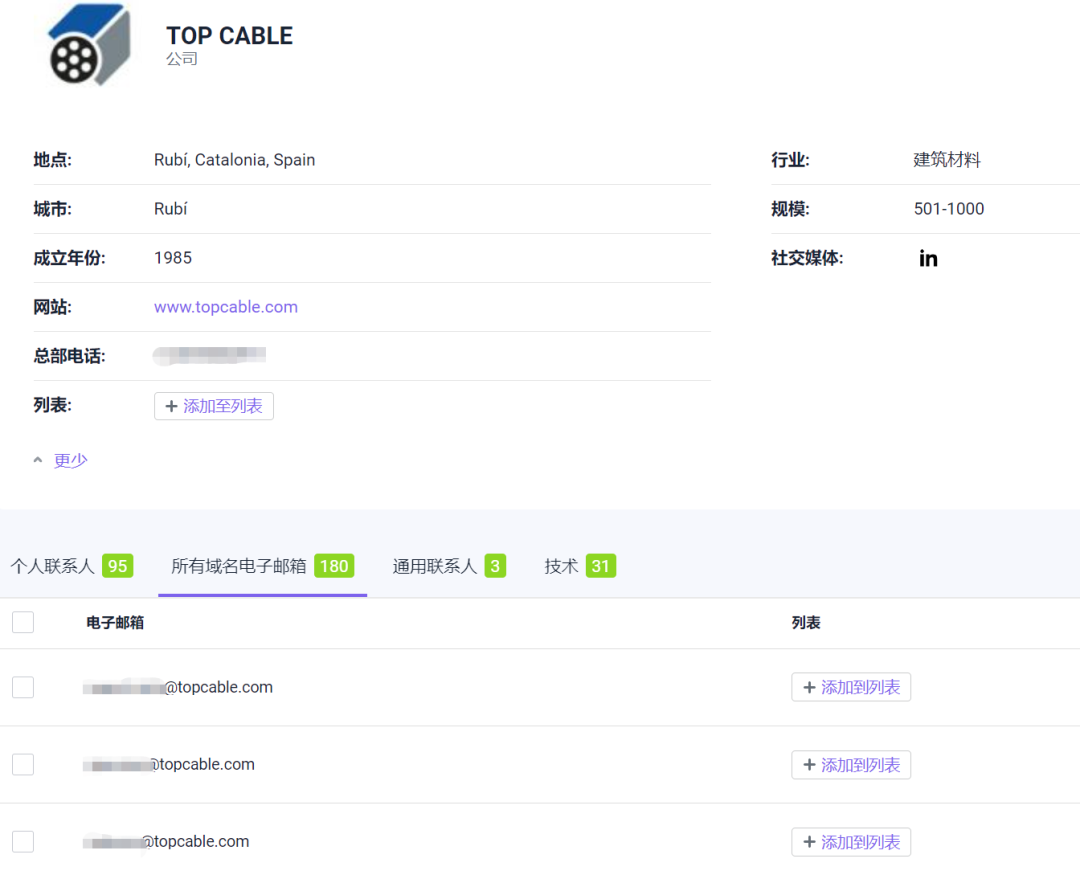Viewport: 1080px width, 879px height.
Task: Click the location text Rubí, Catalonia, Spain
Action: click(x=234, y=160)
